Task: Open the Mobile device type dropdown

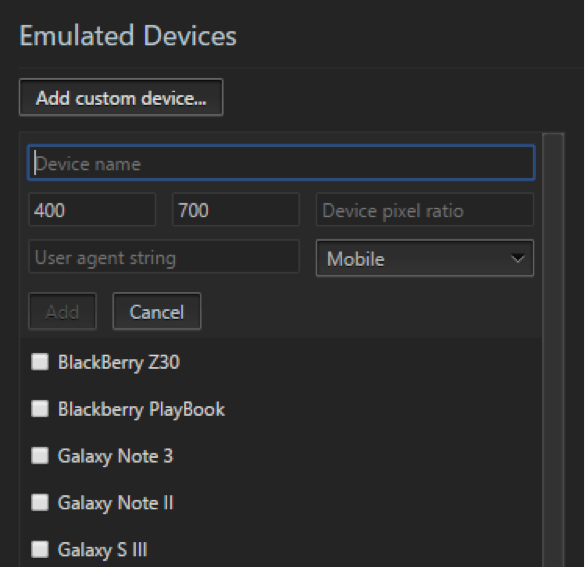Action: (425, 258)
